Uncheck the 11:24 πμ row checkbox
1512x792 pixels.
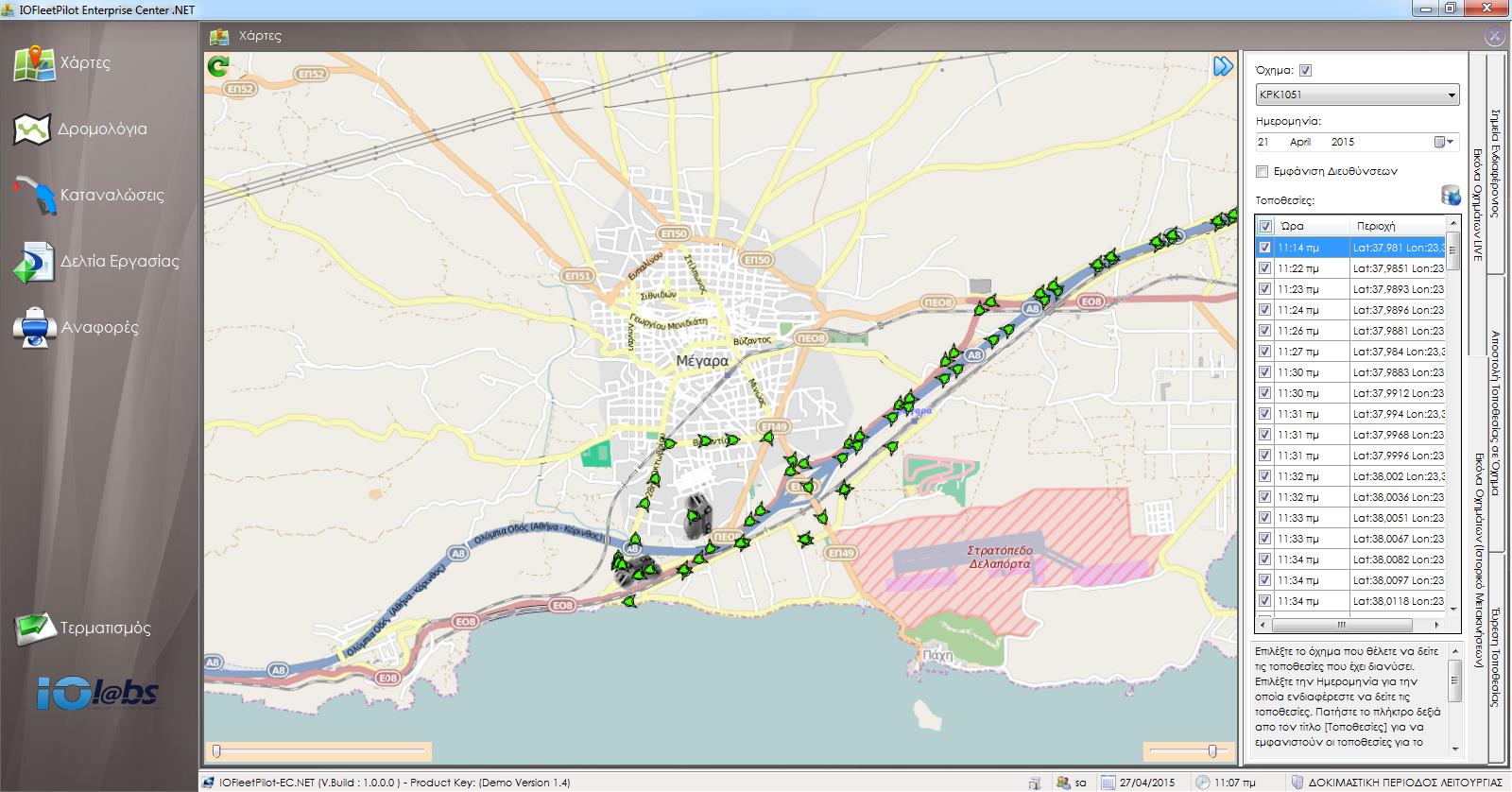[x=1264, y=310]
